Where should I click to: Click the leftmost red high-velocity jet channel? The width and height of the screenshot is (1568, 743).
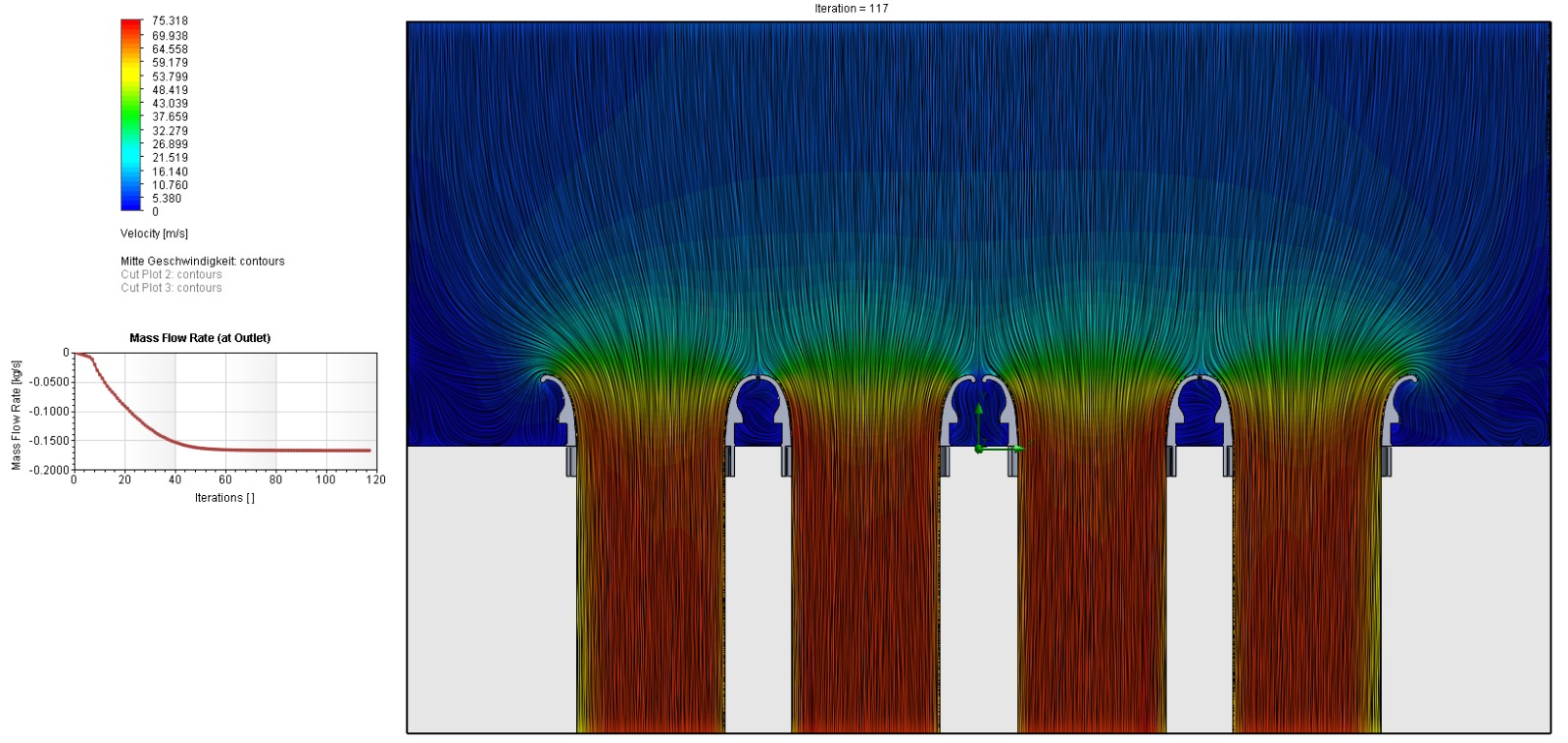click(x=651, y=588)
